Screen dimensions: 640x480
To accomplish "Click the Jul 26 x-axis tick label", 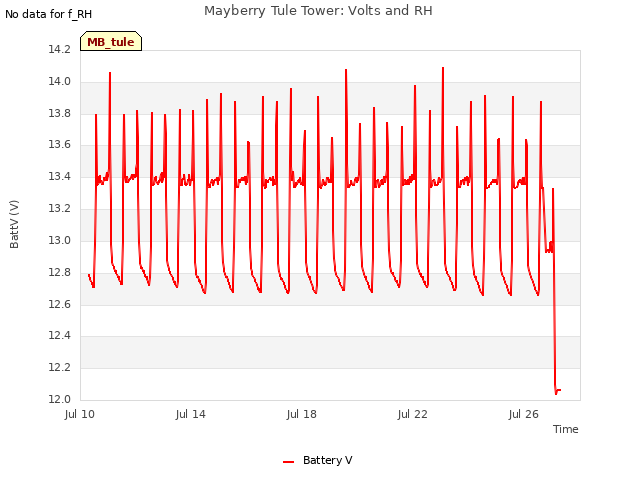I will [x=524, y=414].
